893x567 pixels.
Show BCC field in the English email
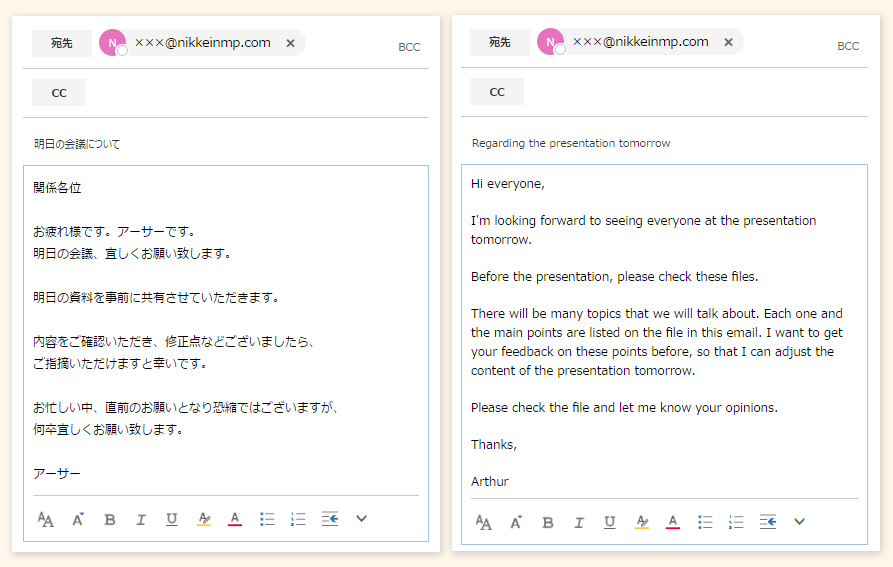pos(847,46)
